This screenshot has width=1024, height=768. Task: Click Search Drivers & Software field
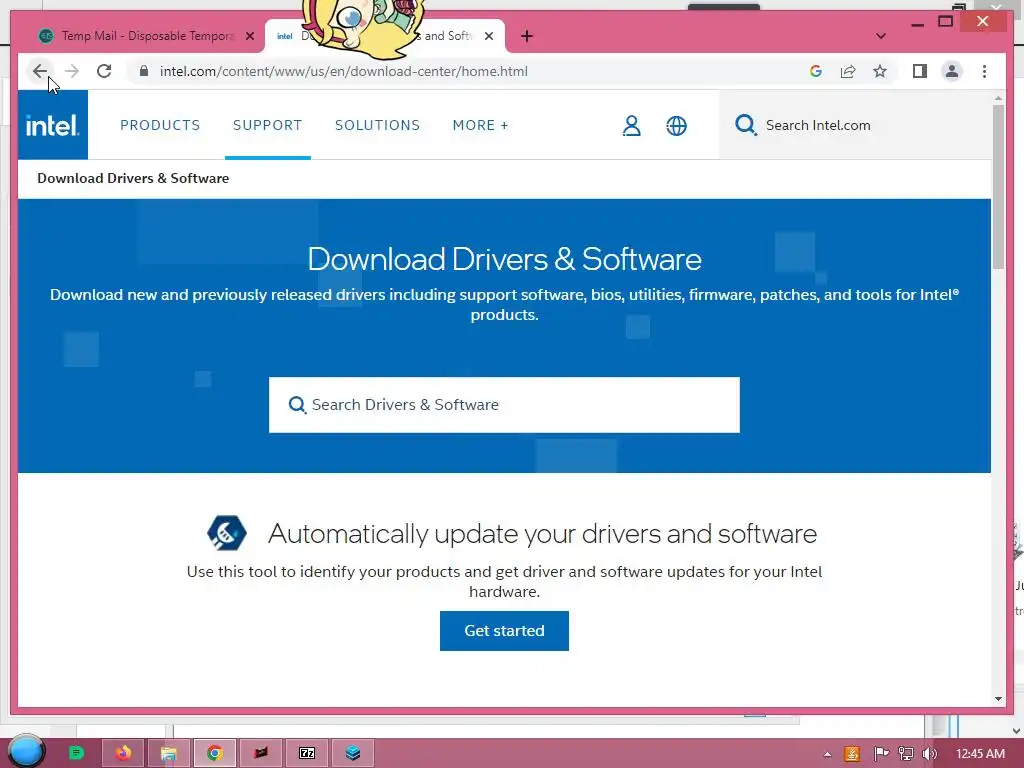tap(504, 405)
